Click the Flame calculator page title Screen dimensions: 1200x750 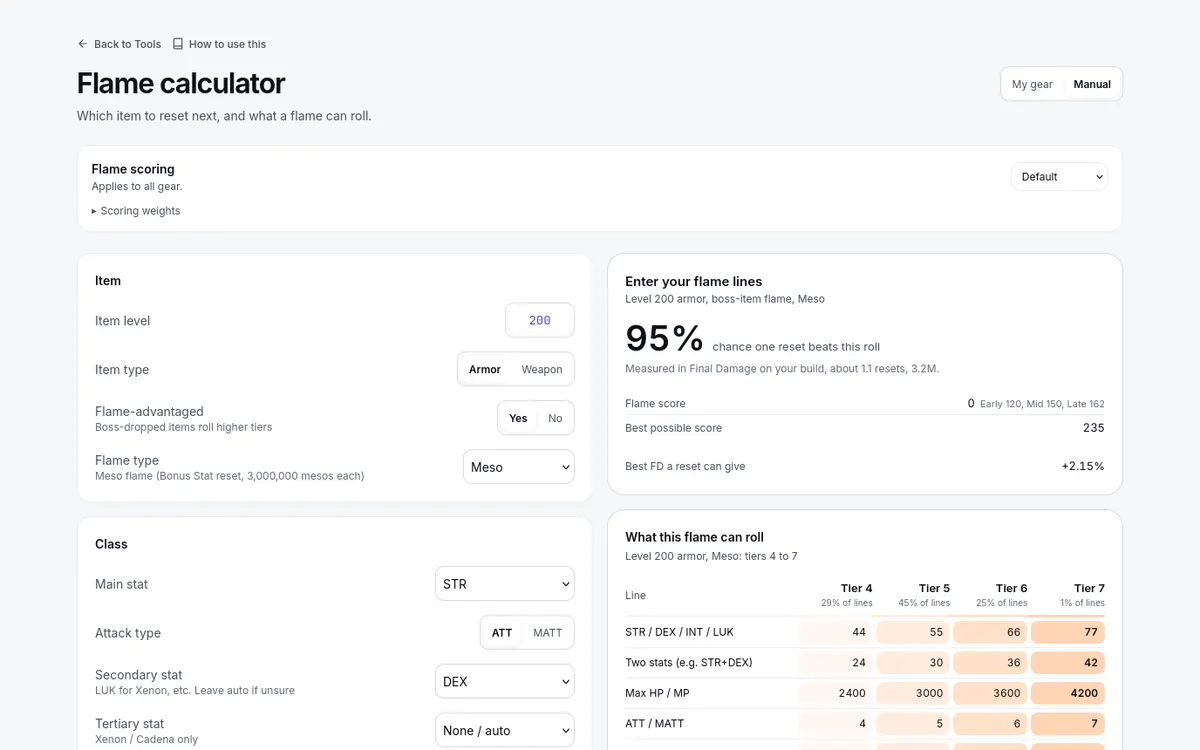pyautogui.click(x=181, y=83)
